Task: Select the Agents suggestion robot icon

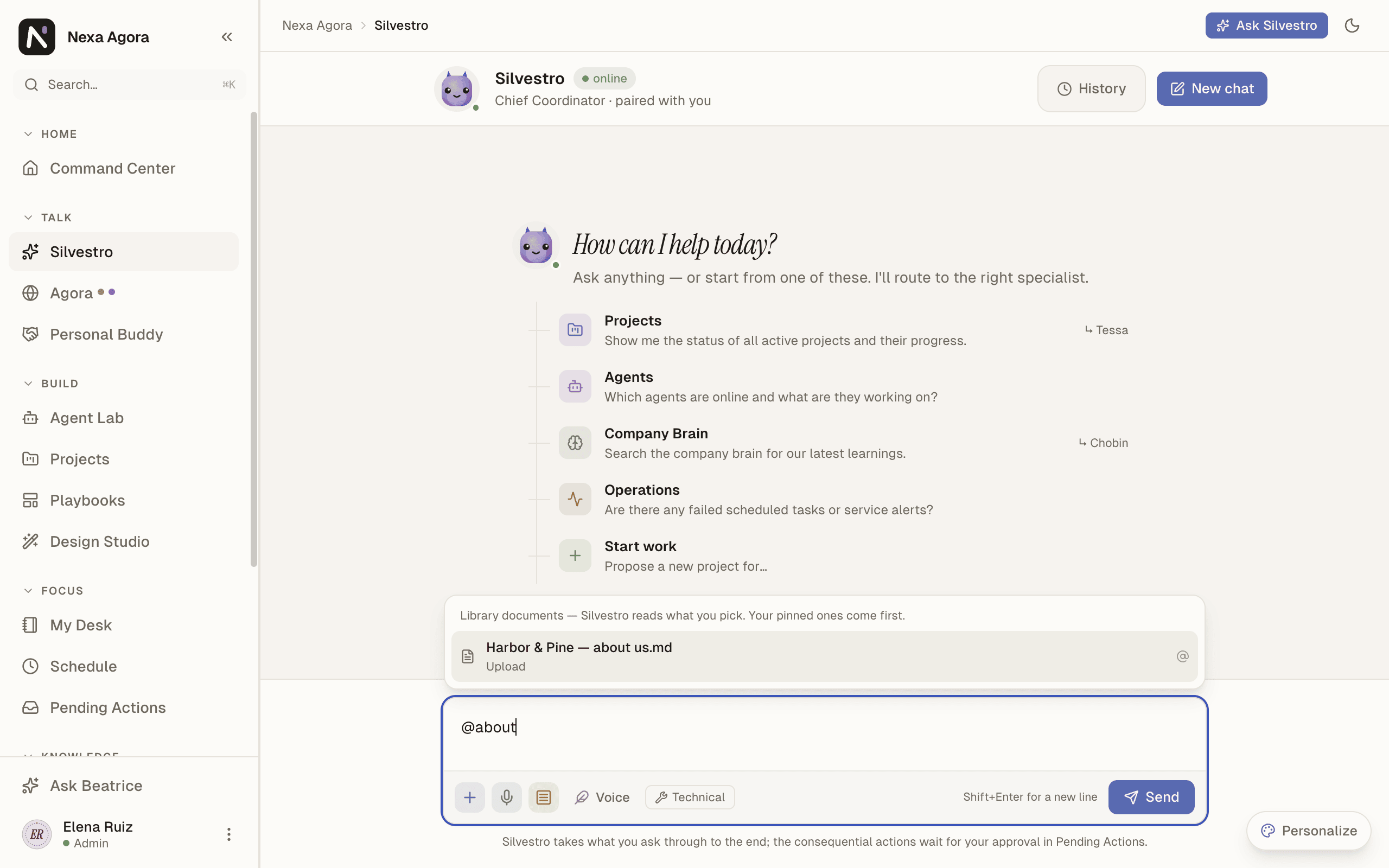Action: point(575,386)
